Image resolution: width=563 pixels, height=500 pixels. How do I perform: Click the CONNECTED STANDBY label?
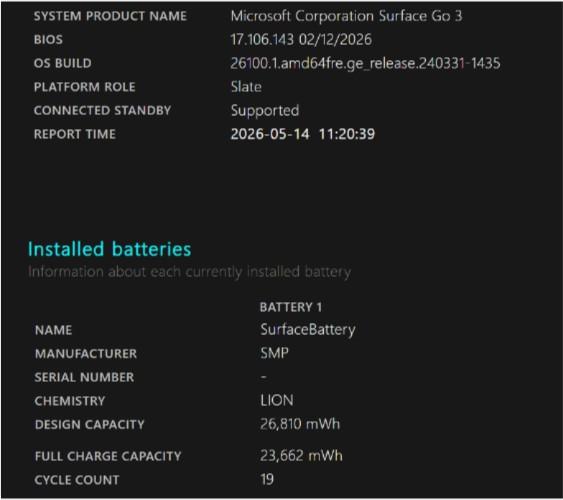pyautogui.click(x=102, y=111)
